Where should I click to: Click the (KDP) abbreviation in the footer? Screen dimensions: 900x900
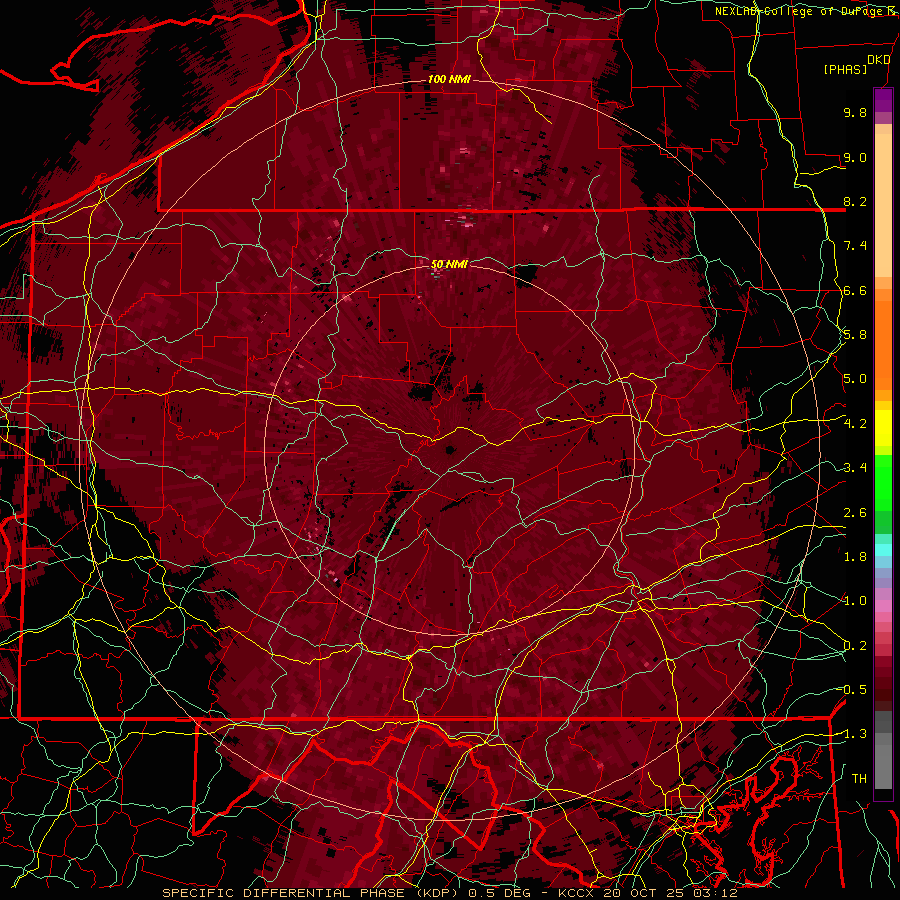(437, 893)
